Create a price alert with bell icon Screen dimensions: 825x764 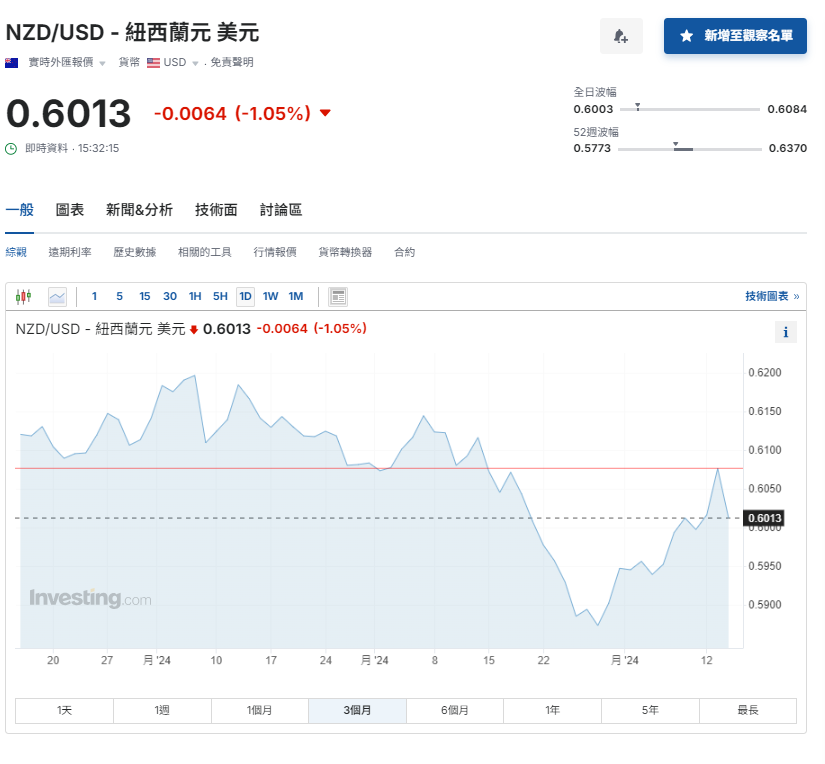(x=621, y=35)
